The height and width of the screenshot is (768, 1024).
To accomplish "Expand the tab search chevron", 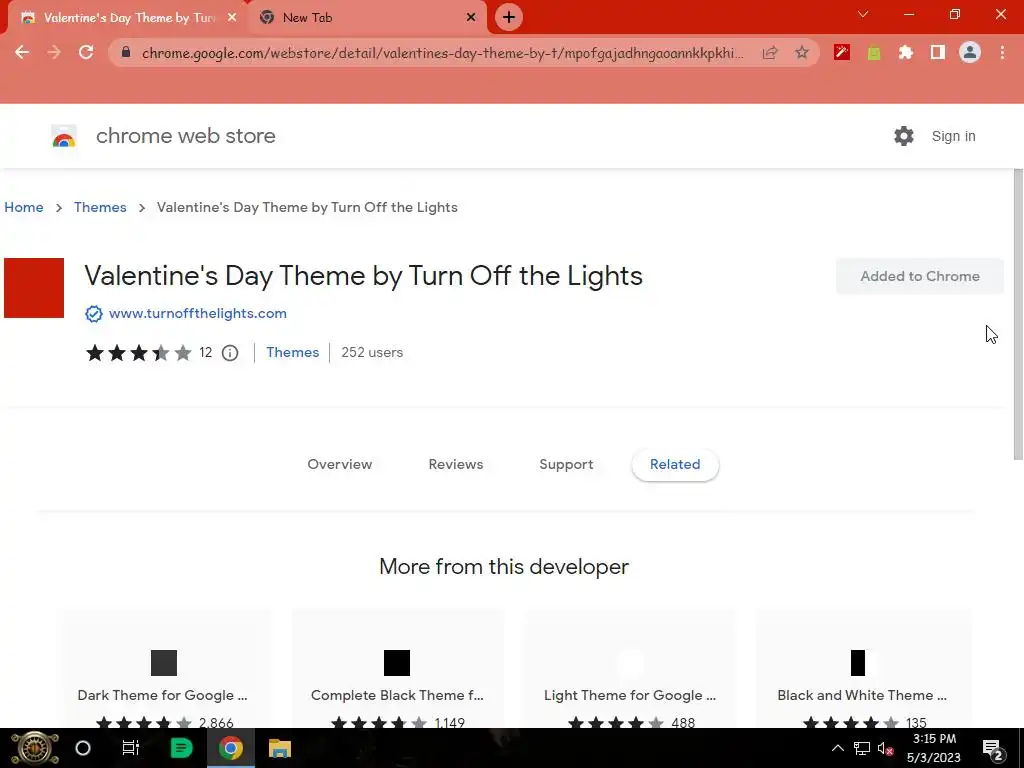I will pyautogui.click(x=863, y=14).
